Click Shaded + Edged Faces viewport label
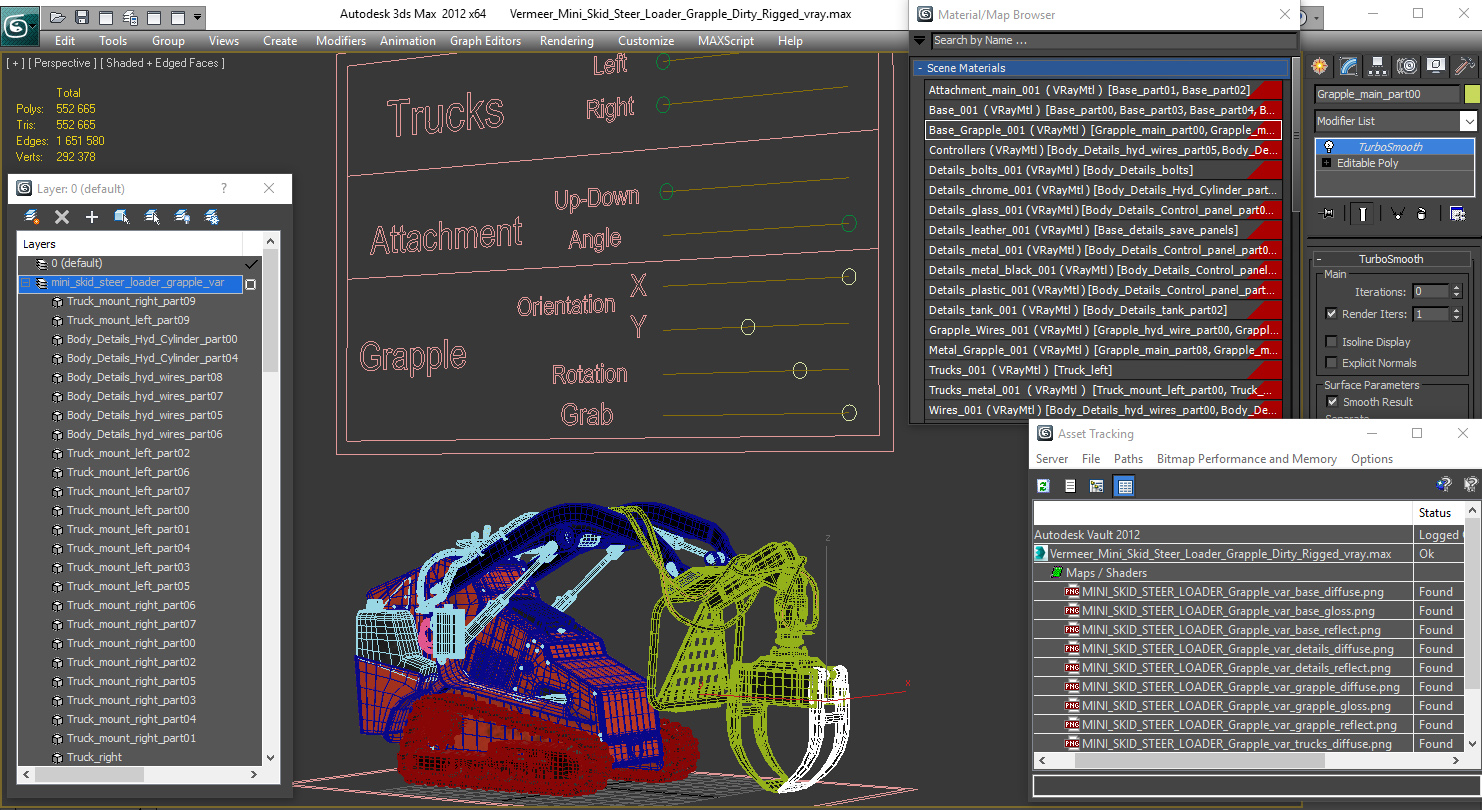Image resolution: width=1482 pixels, height=810 pixels. click(161, 63)
